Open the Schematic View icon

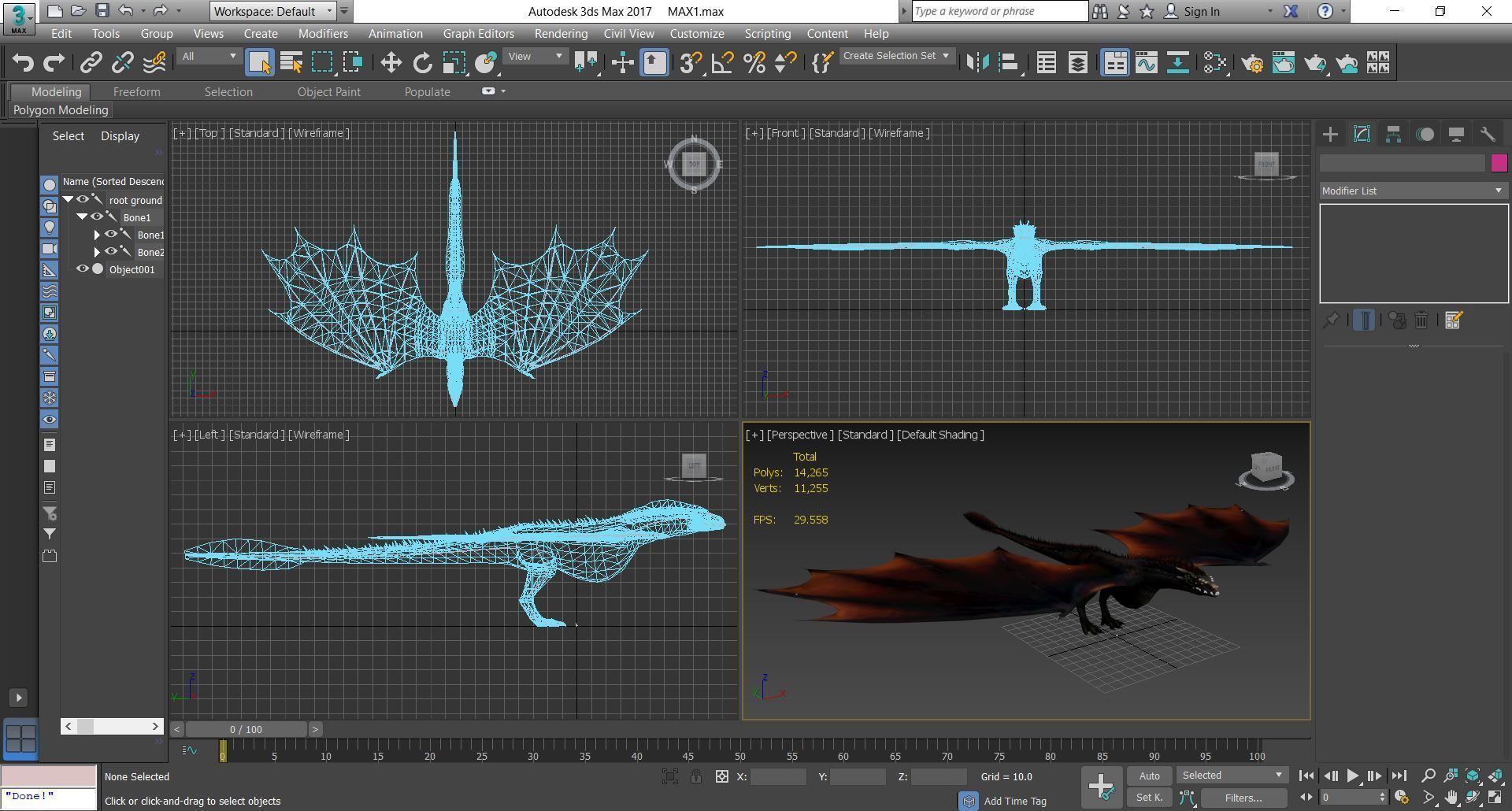(x=1178, y=62)
